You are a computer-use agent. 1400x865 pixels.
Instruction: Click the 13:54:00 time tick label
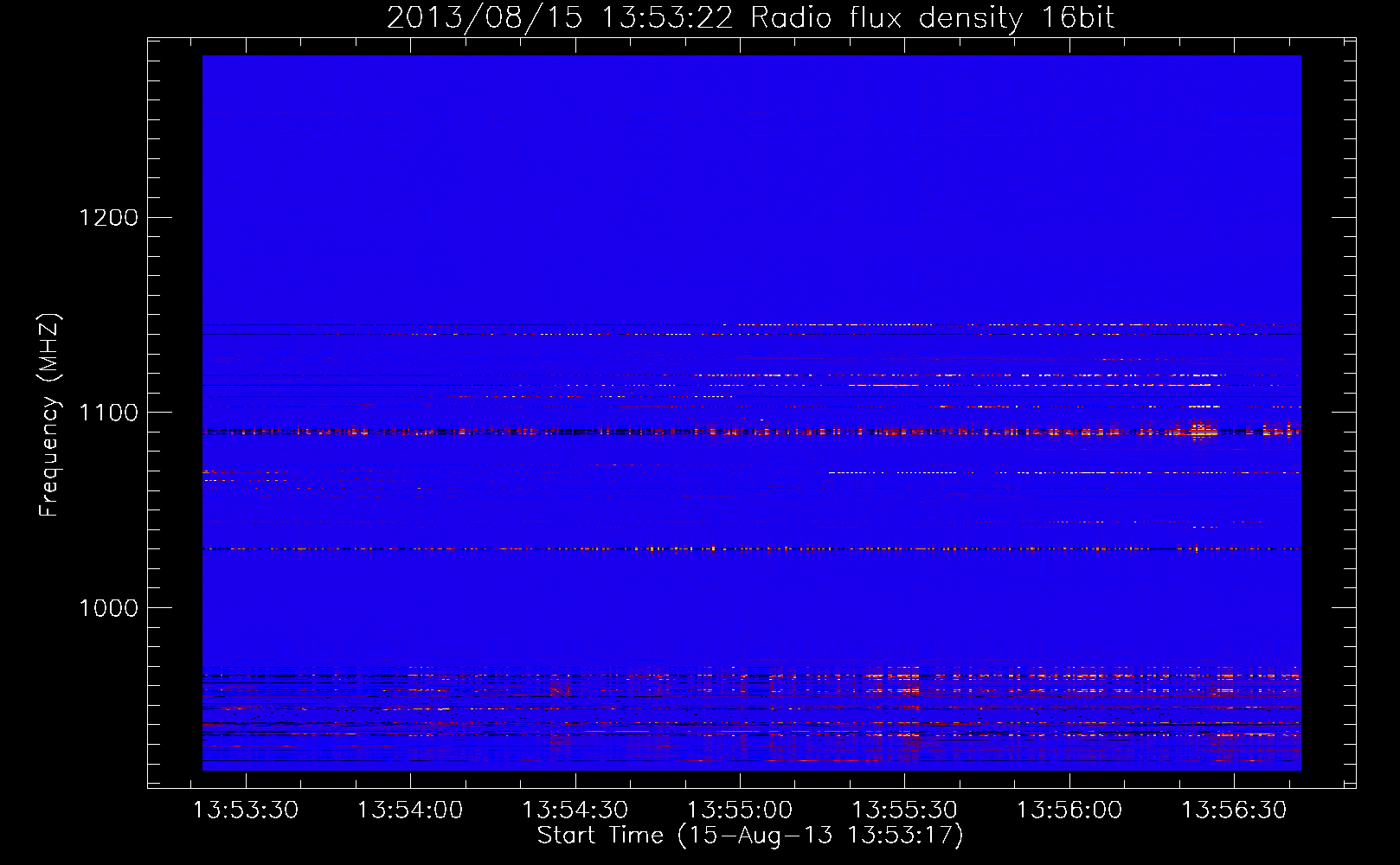tap(410, 811)
